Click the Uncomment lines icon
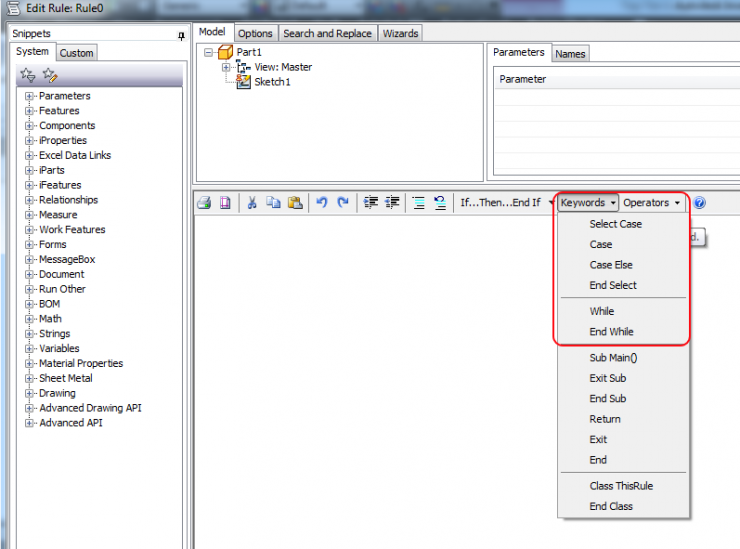Screen dimensions: 740x549 440,203
